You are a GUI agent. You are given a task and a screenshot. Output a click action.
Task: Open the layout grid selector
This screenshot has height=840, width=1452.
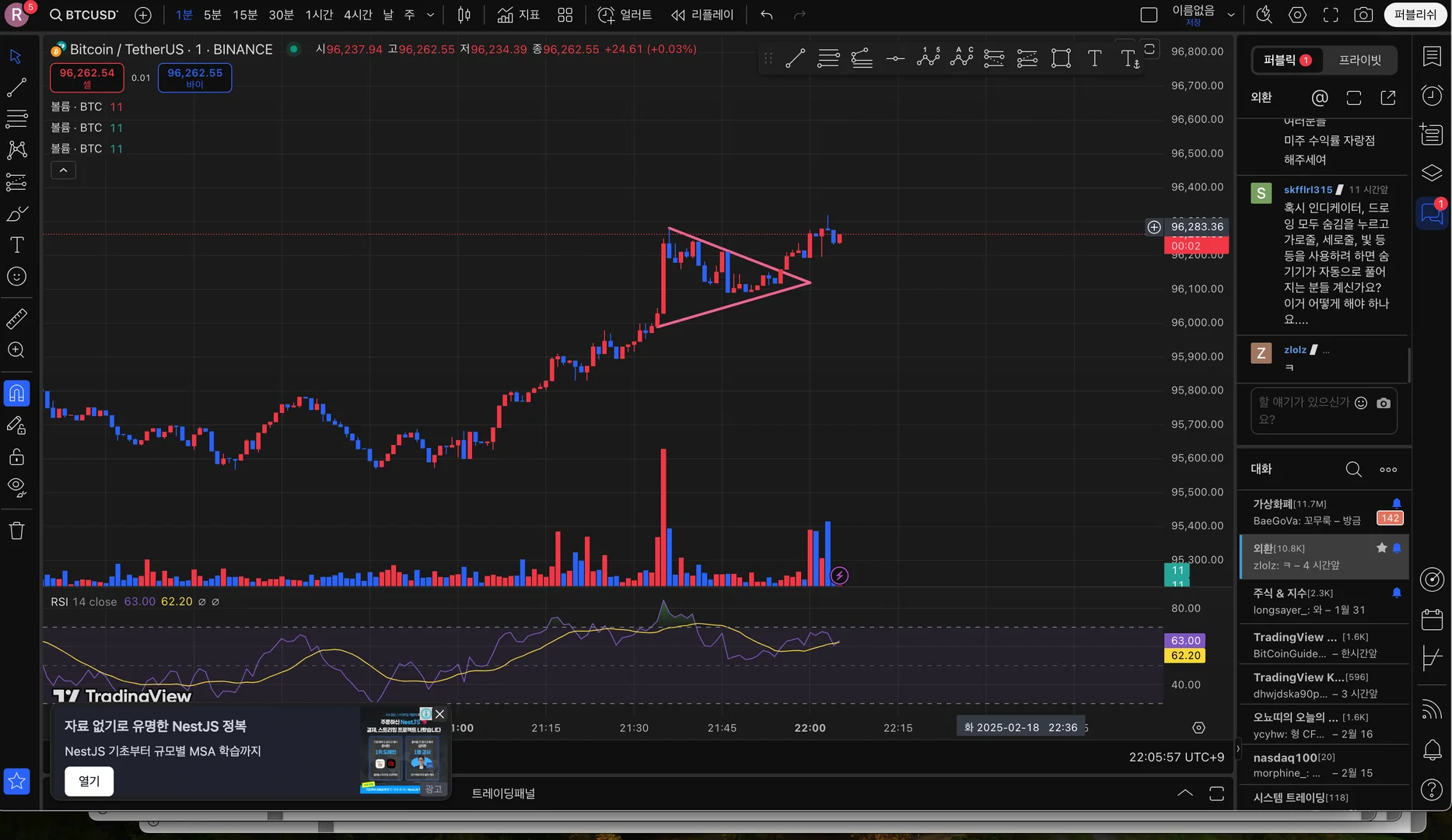pos(565,15)
